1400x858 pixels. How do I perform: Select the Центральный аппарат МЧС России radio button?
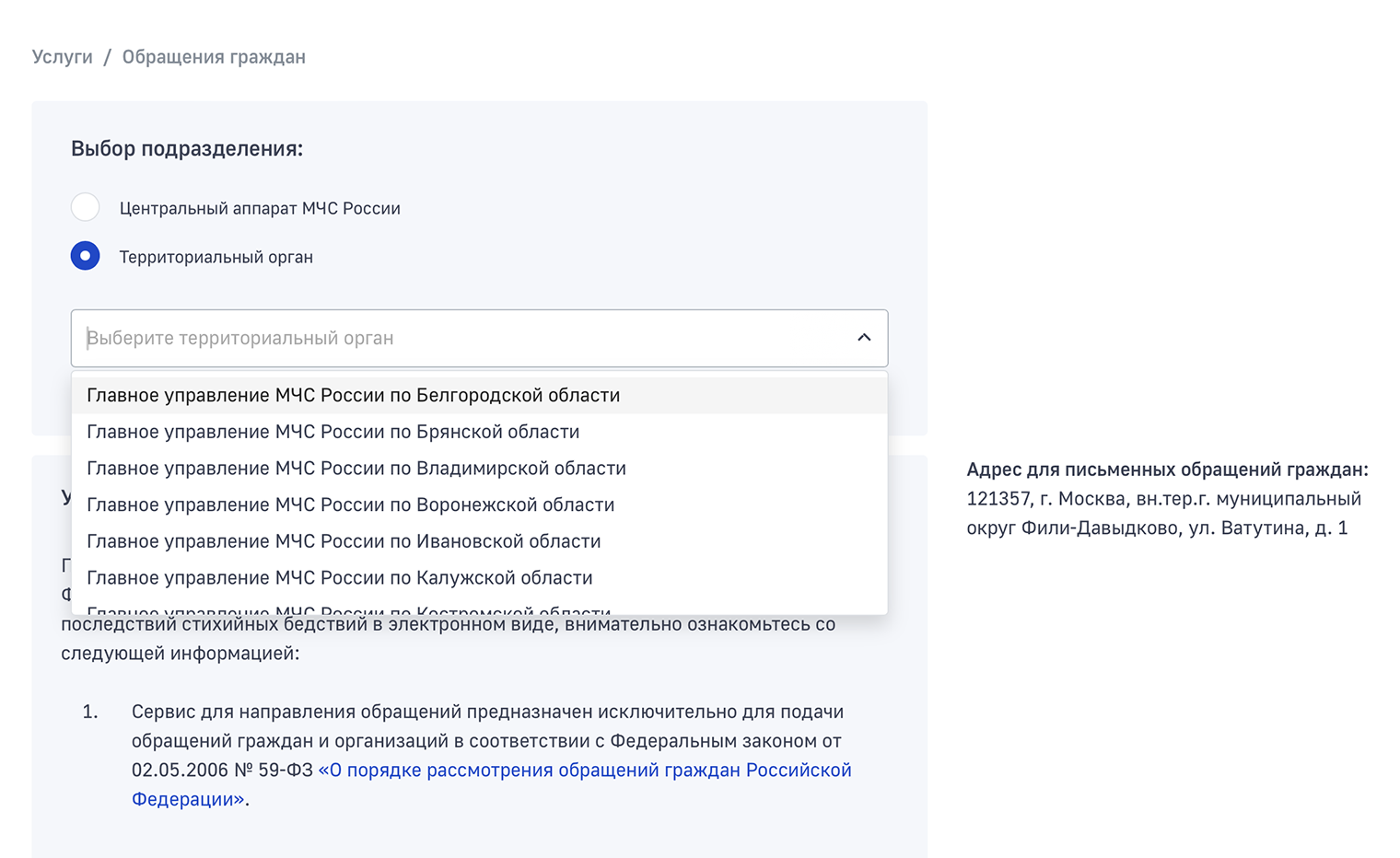86,207
